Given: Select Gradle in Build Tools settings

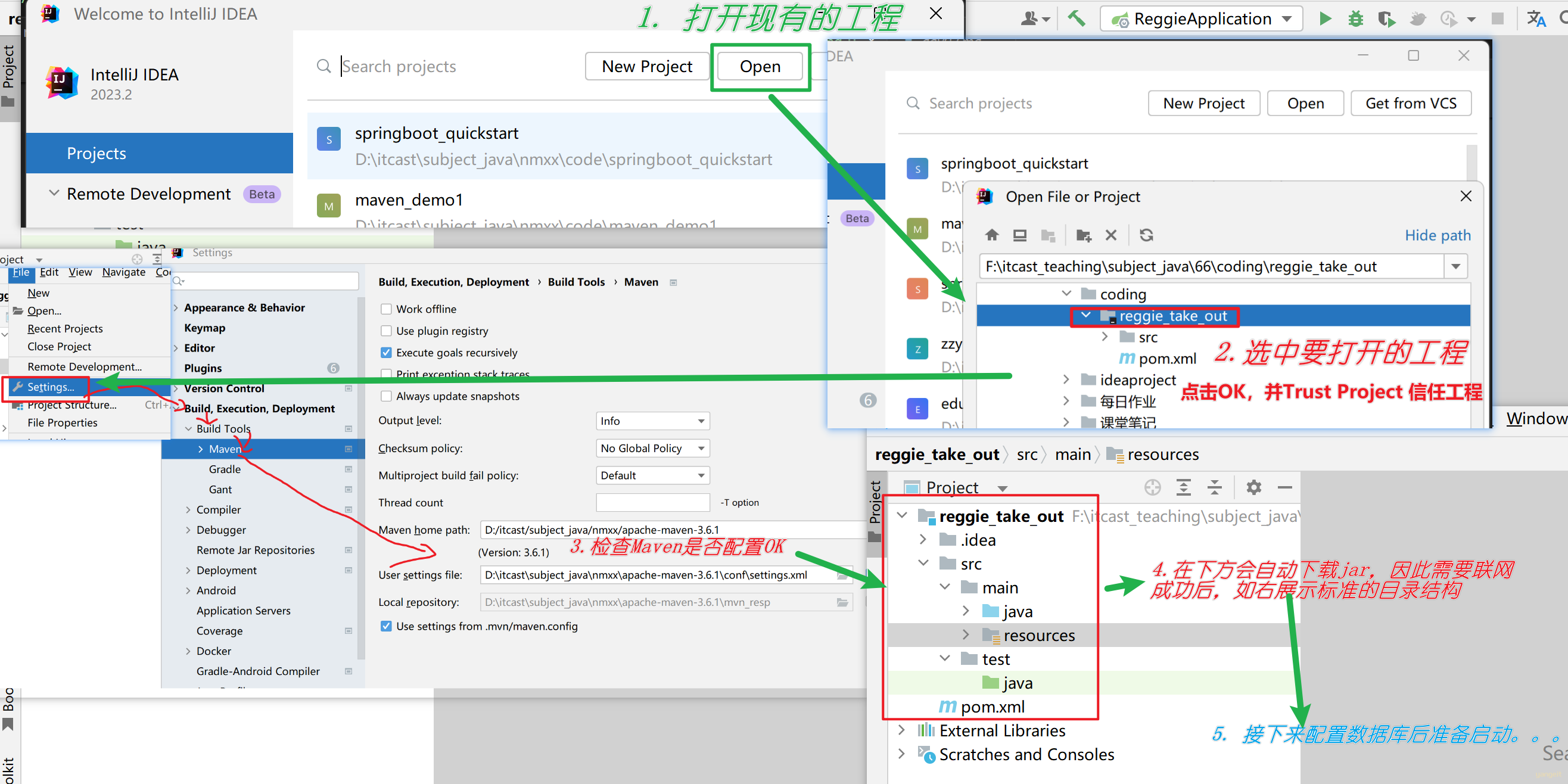Looking at the screenshot, I should (225, 469).
